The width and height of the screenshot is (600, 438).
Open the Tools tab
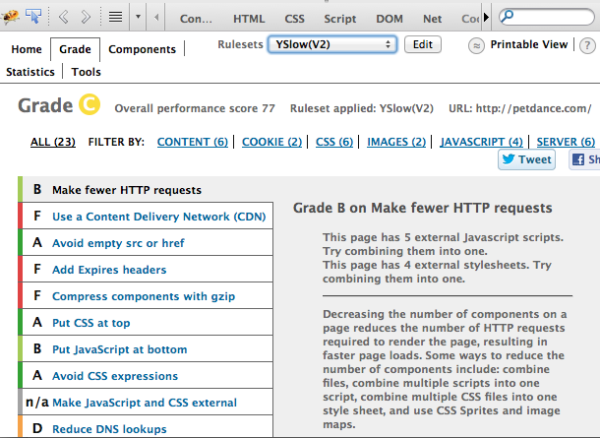pyautogui.click(x=86, y=72)
